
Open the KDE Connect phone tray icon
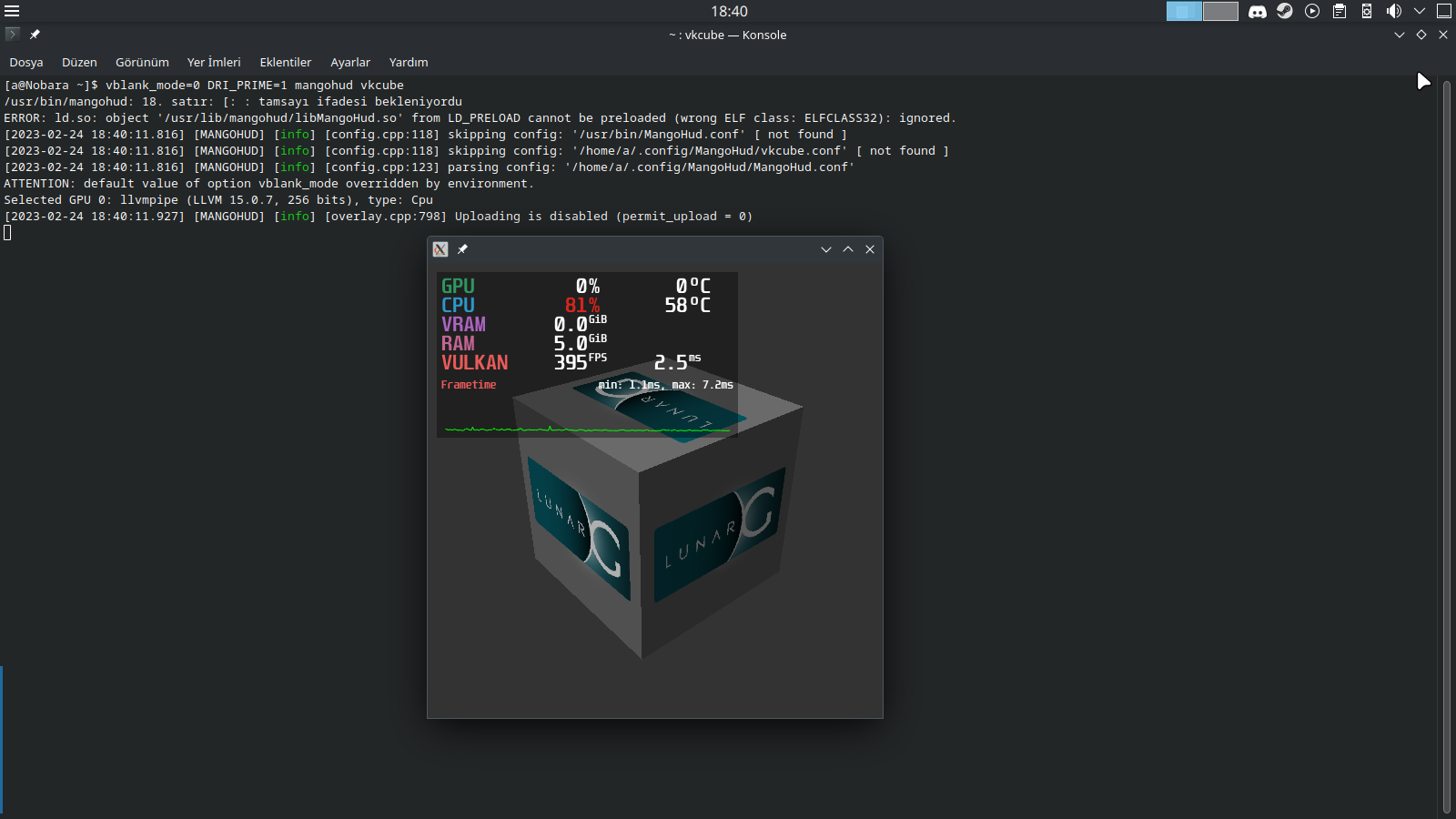pyautogui.click(x=1367, y=11)
